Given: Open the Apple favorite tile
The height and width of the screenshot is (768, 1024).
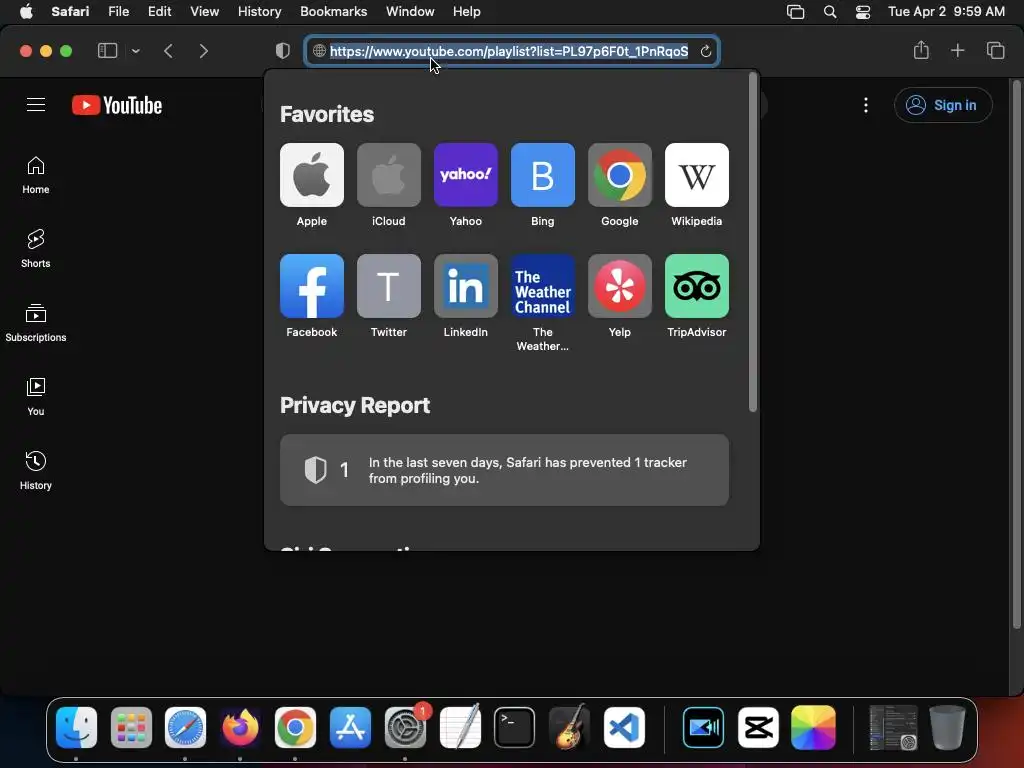Looking at the screenshot, I should [x=312, y=175].
